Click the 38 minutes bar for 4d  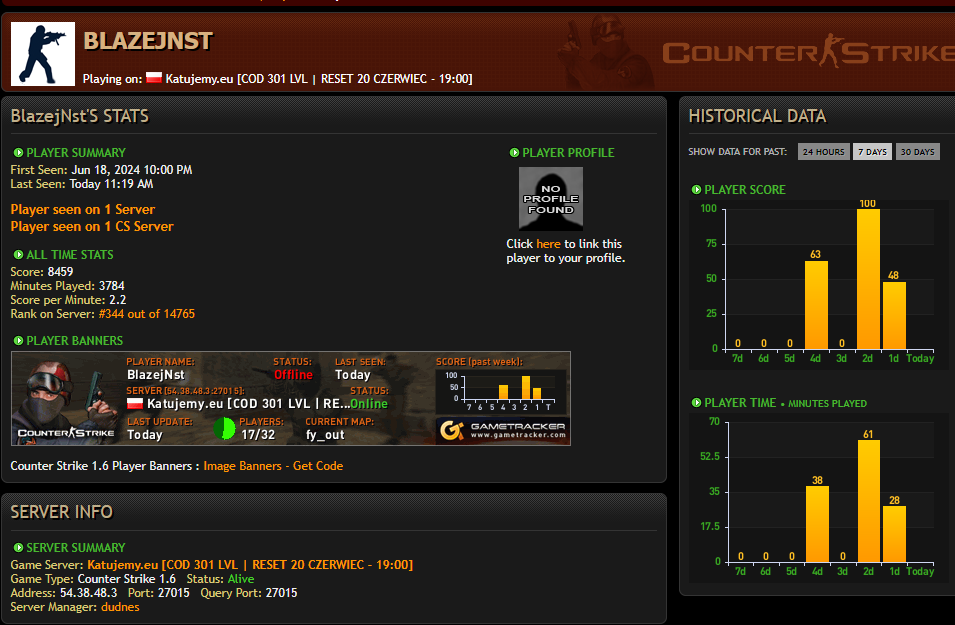pos(817,524)
